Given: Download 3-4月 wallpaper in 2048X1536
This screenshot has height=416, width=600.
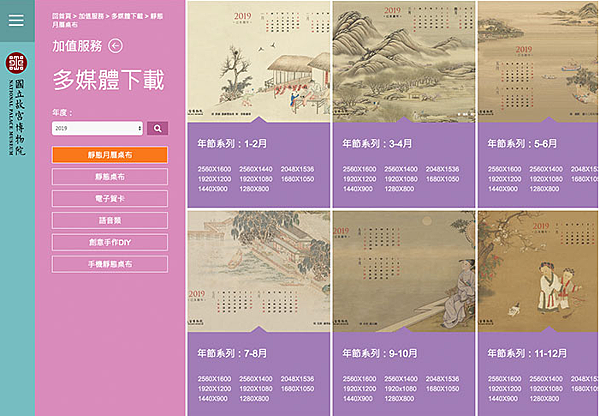Looking at the screenshot, I should 442,169.
